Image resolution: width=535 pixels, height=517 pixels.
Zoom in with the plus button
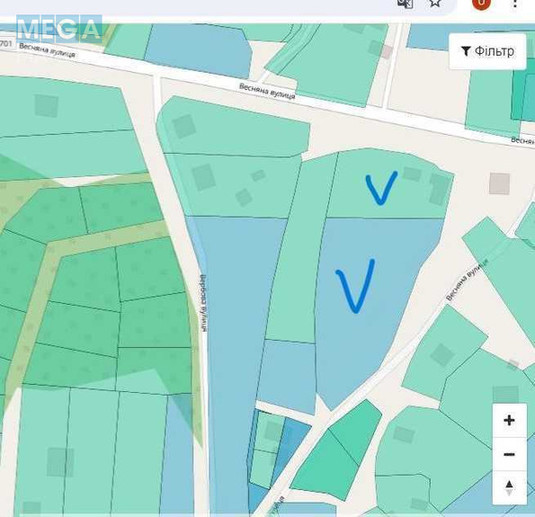pyautogui.click(x=509, y=420)
